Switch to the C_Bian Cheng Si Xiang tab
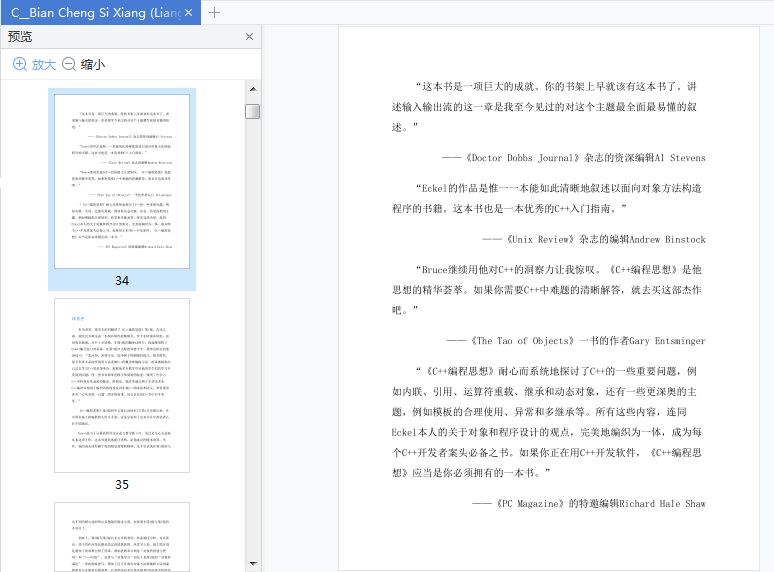Image resolution: width=774 pixels, height=572 pixels. (x=101, y=12)
